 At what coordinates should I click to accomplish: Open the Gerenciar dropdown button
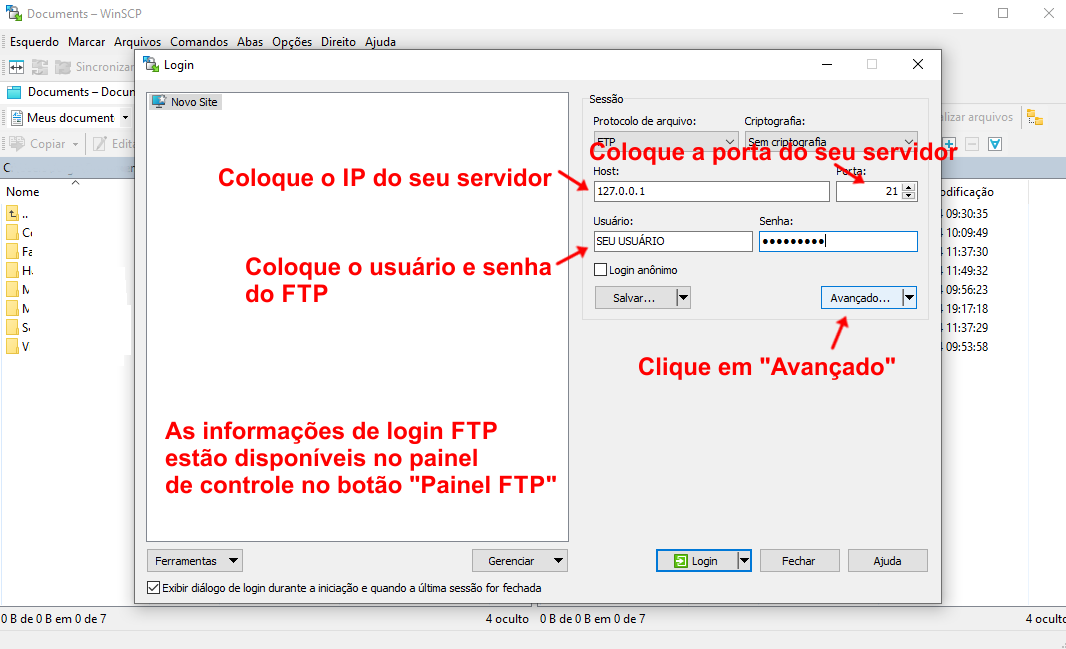click(519, 561)
